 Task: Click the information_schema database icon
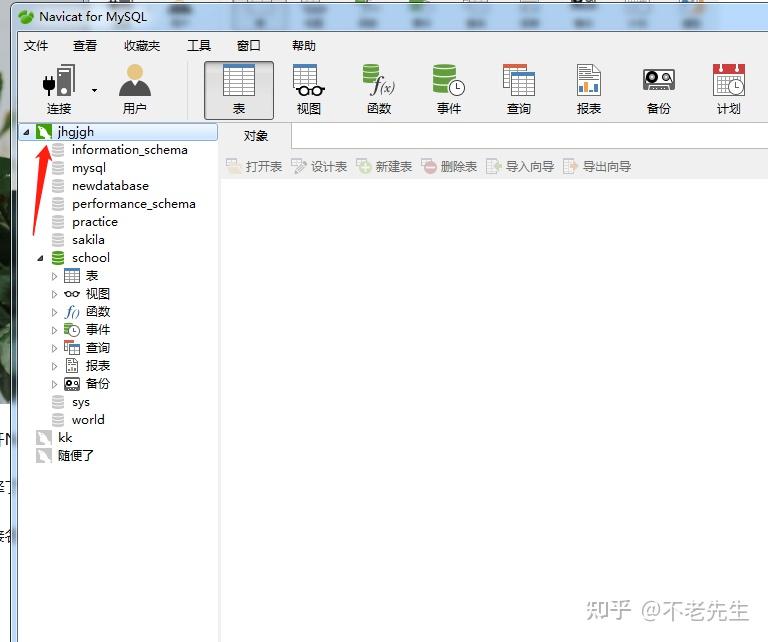tap(58, 150)
